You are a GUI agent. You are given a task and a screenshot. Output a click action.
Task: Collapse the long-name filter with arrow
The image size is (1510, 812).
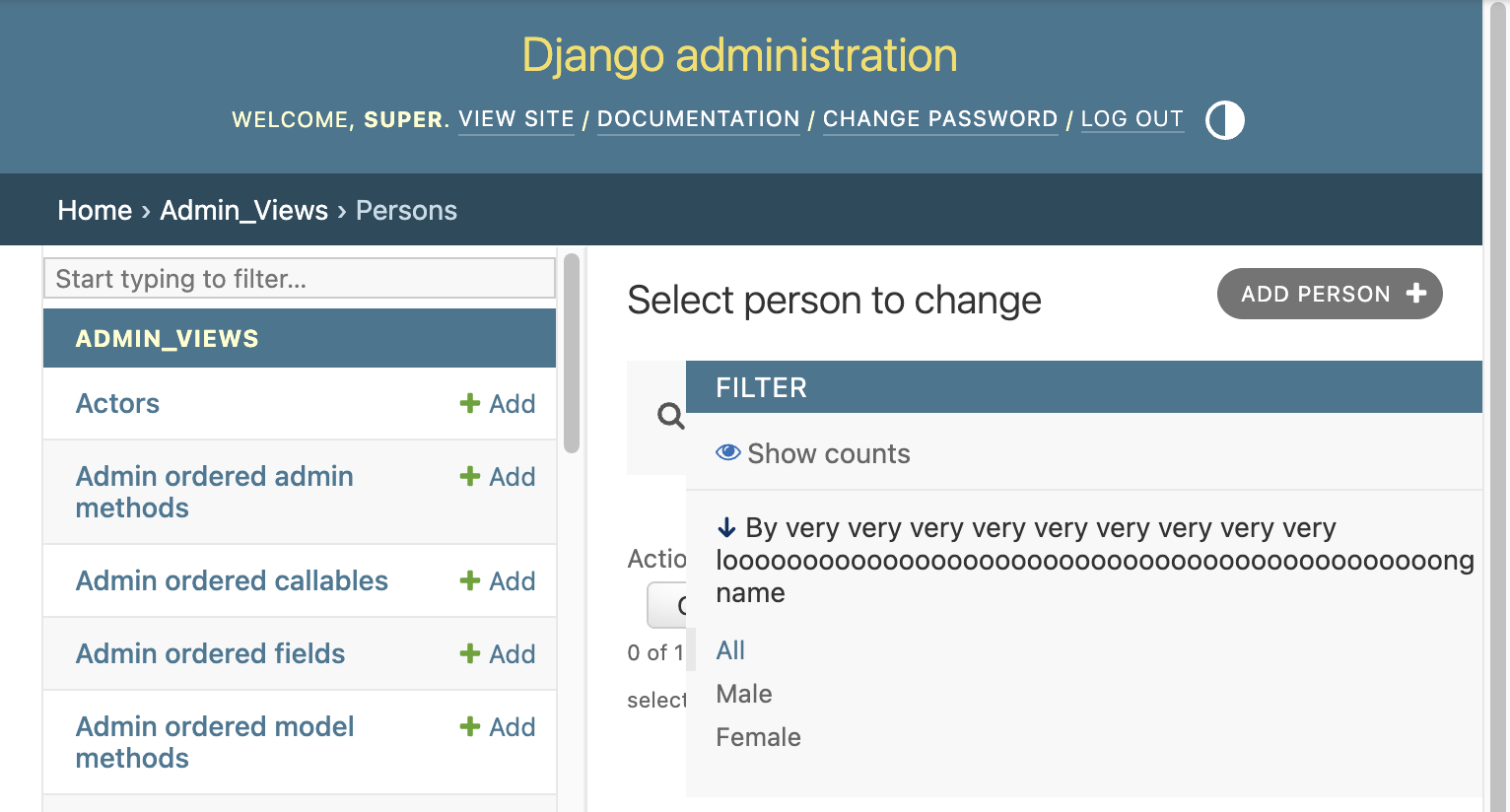pos(726,528)
